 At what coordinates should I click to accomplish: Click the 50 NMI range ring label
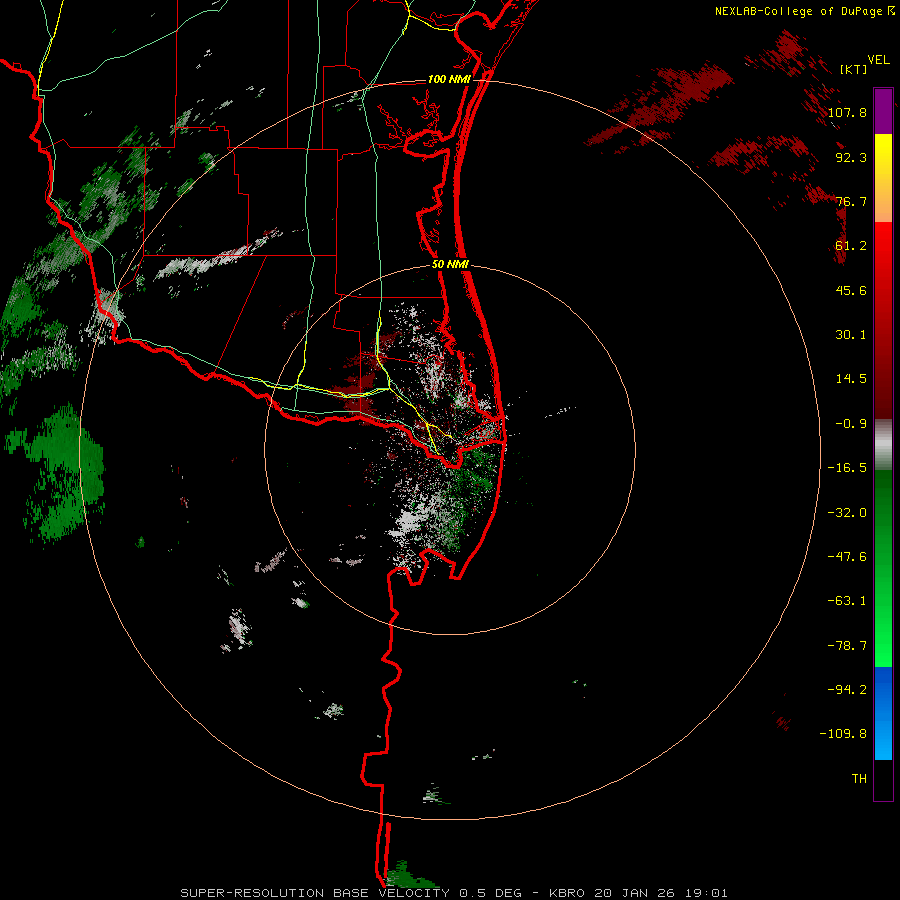point(450,265)
